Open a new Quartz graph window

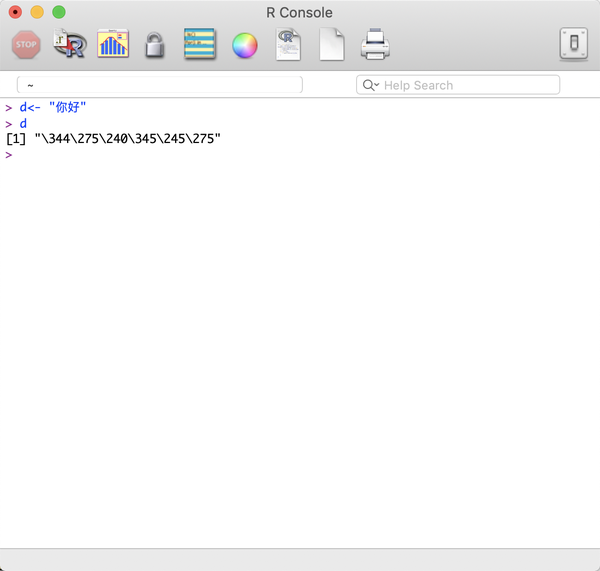[113, 45]
